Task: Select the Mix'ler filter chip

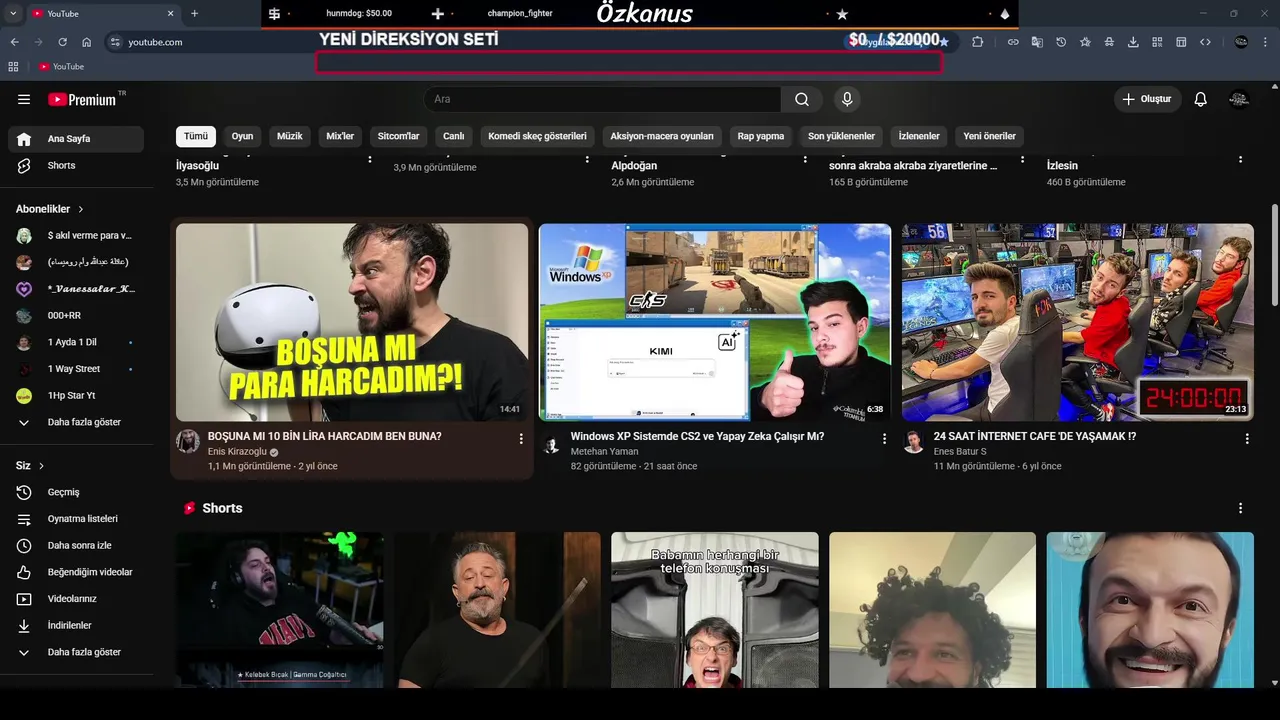Action: pyautogui.click(x=340, y=136)
